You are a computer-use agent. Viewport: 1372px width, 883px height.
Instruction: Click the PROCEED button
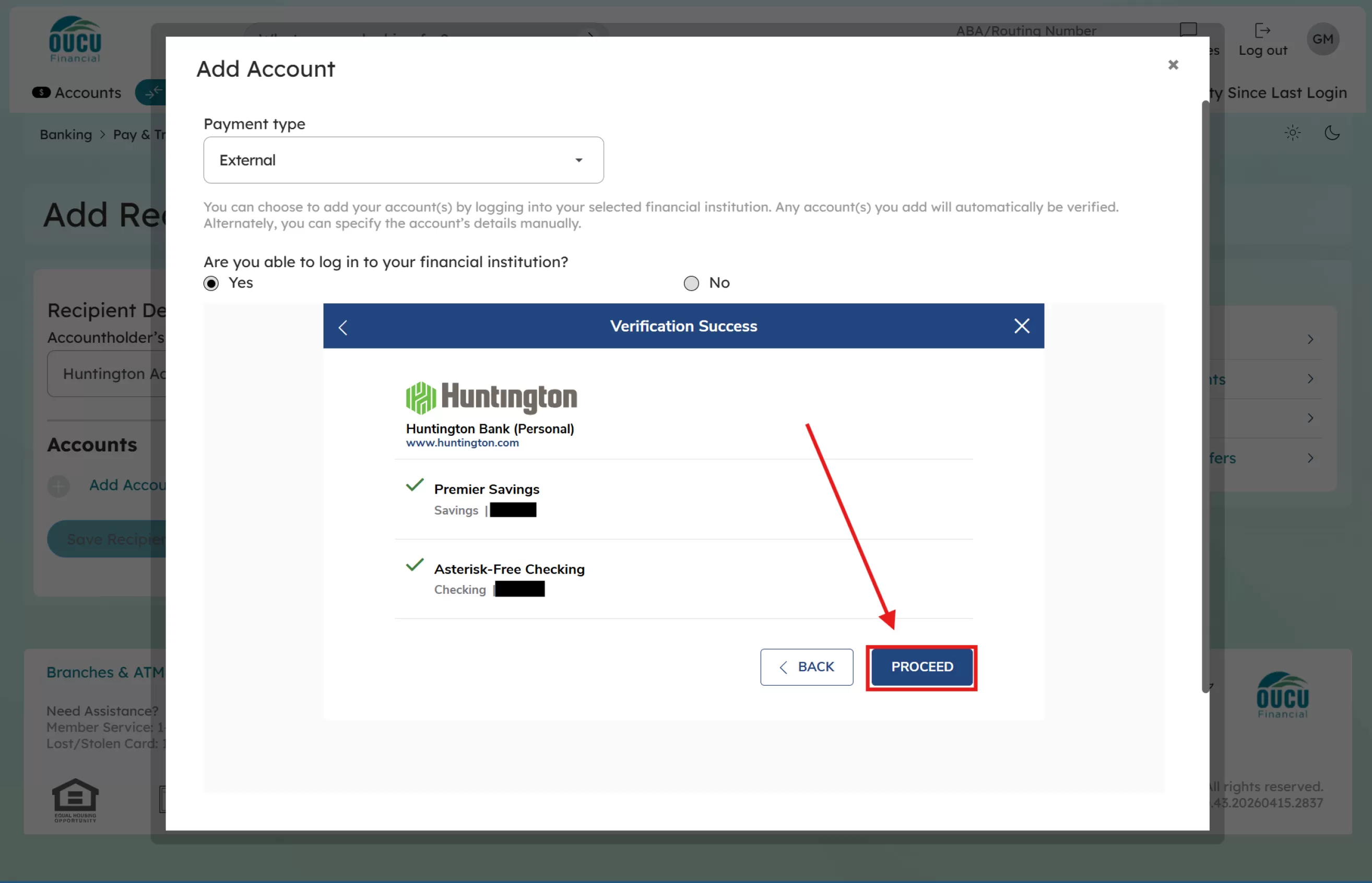click(x=922, y=667)
